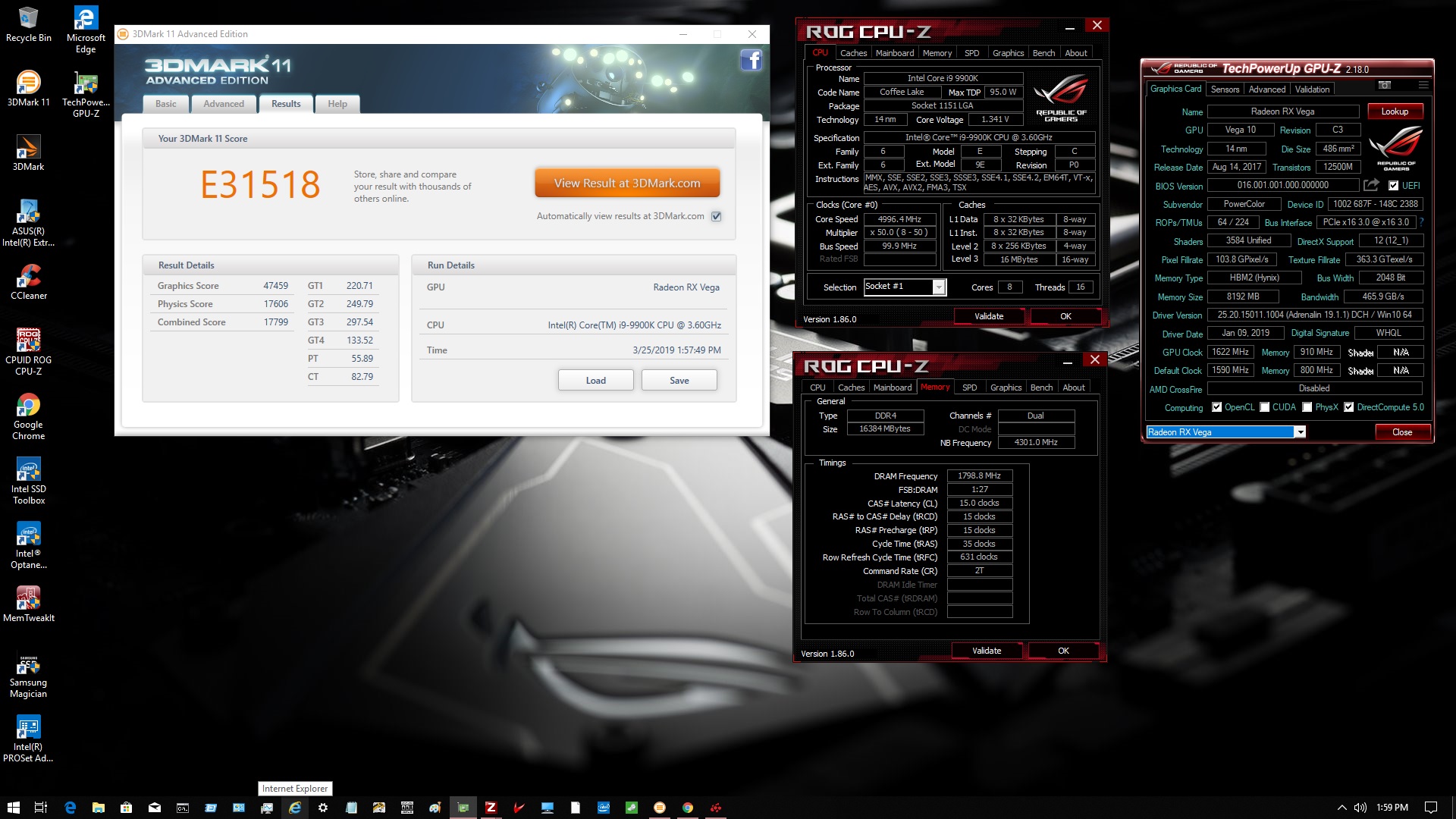Click the E31518 score value

pyautogui.click(x=260, y=184)
